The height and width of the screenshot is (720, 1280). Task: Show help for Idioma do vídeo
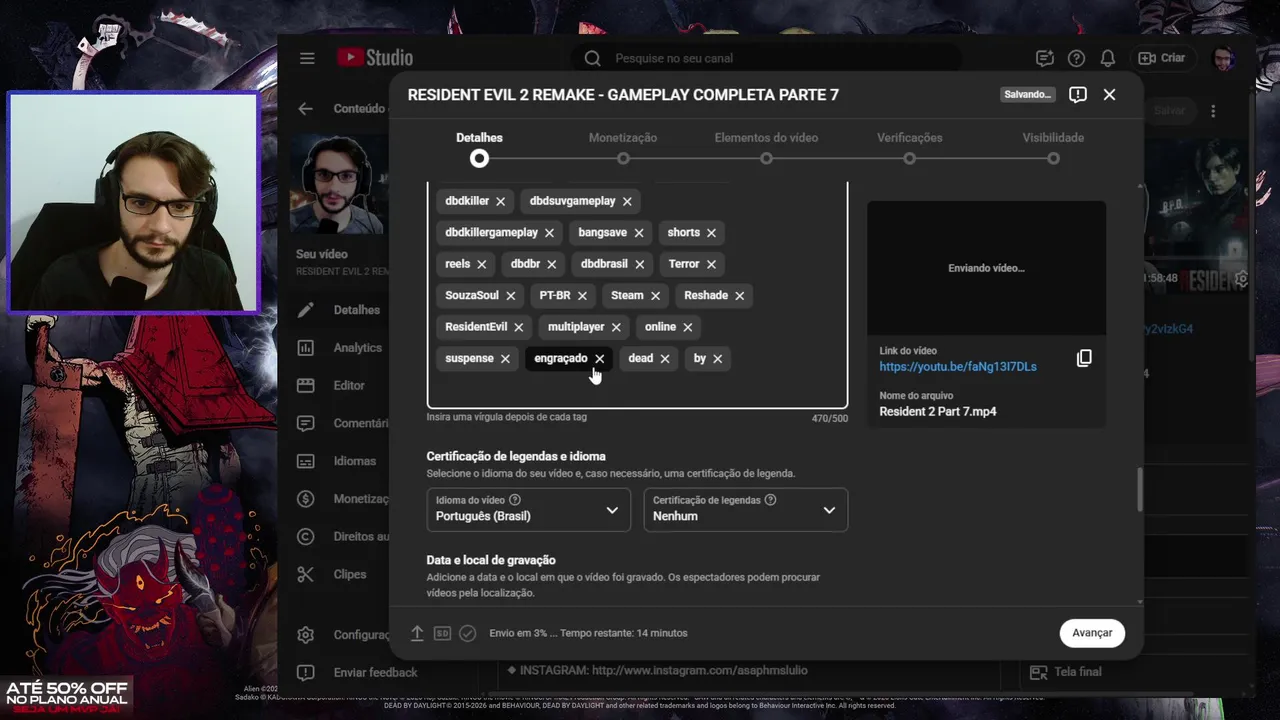pos(515,500)
